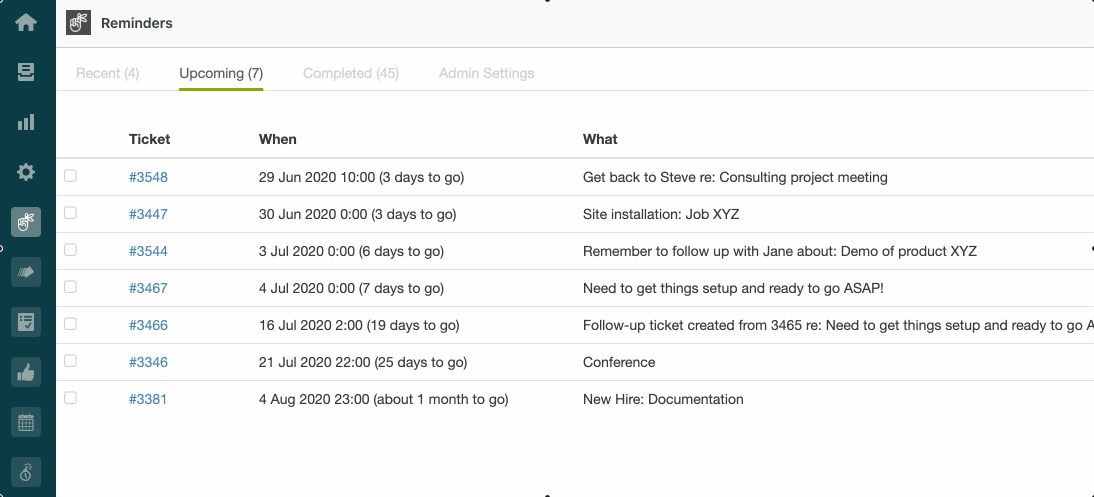This screenshot has width=1094, height=497.
Task: Click the Reminders header logo icon
Action: click(78, 22)
